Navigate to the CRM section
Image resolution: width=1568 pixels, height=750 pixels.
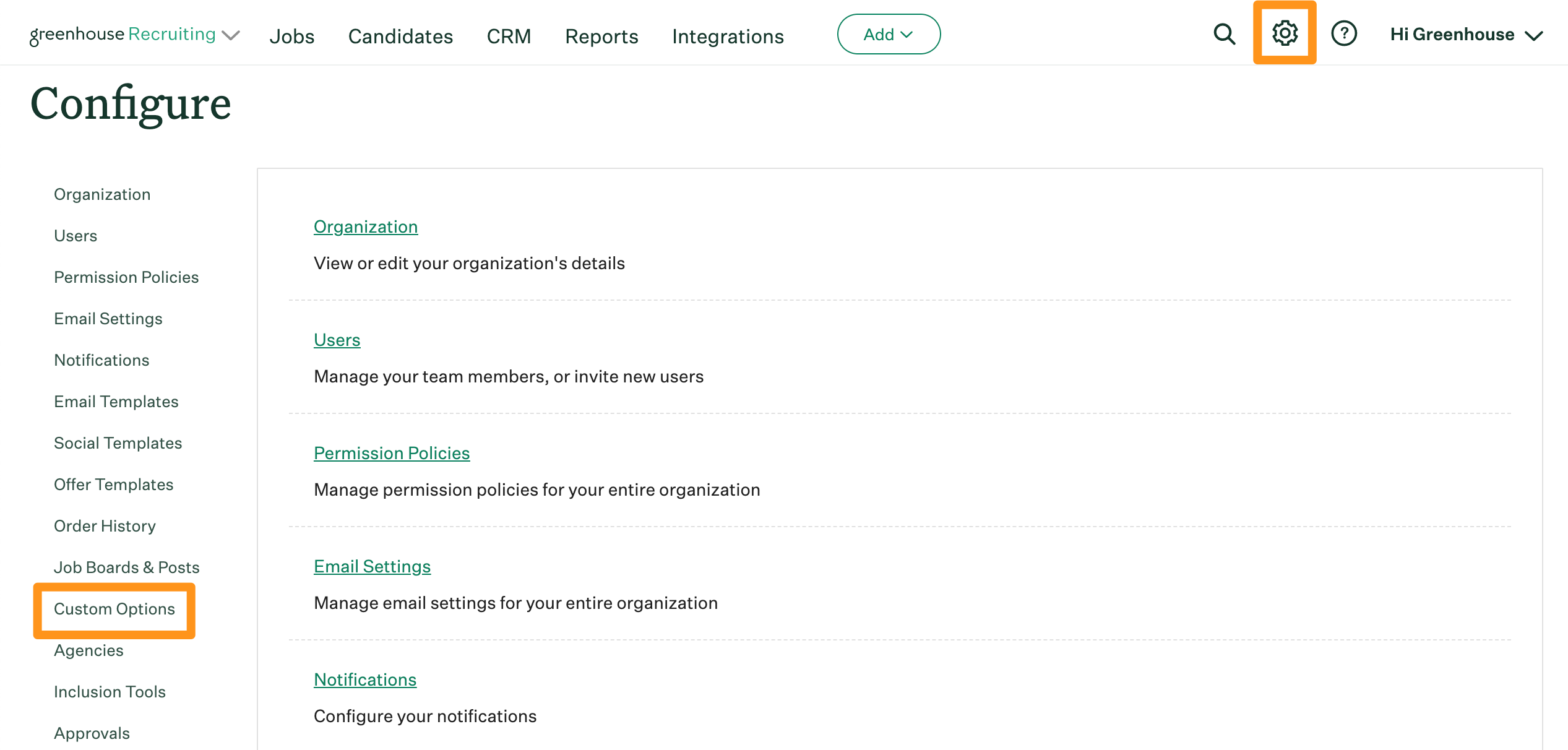[509, 36]
